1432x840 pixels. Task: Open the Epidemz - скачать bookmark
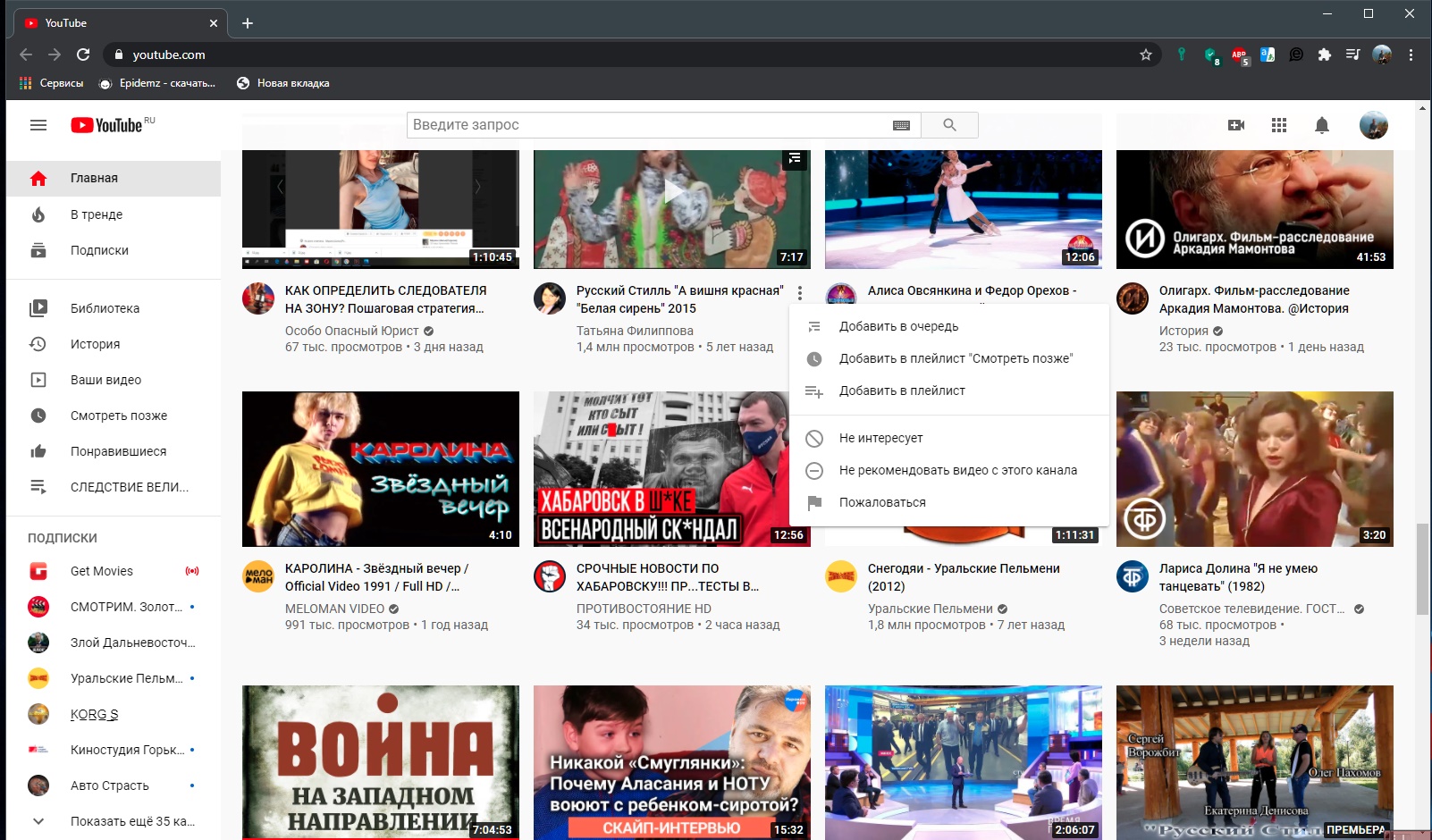click(x=157, y=83)
